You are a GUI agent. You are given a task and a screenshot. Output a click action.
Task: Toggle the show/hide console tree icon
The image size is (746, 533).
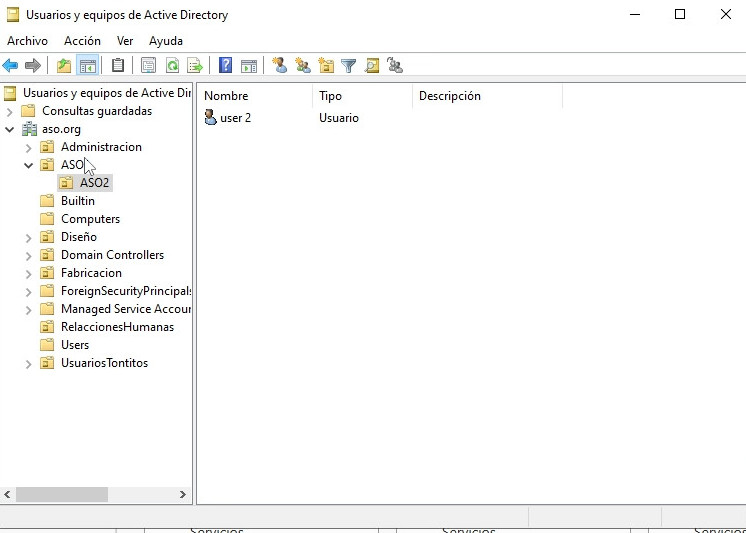tap(88, 66)
